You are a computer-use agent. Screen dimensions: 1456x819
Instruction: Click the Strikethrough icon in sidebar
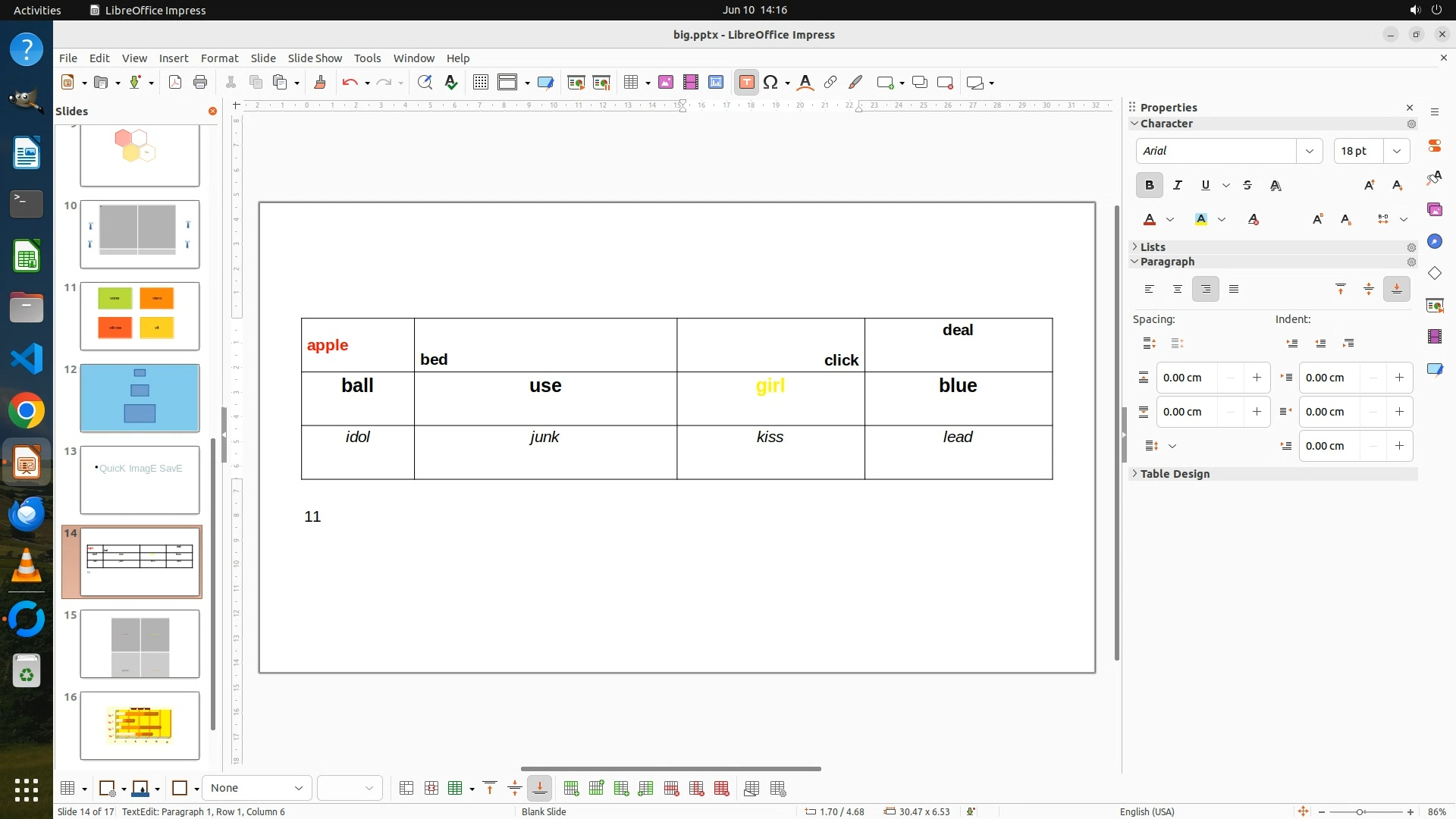1247,185
